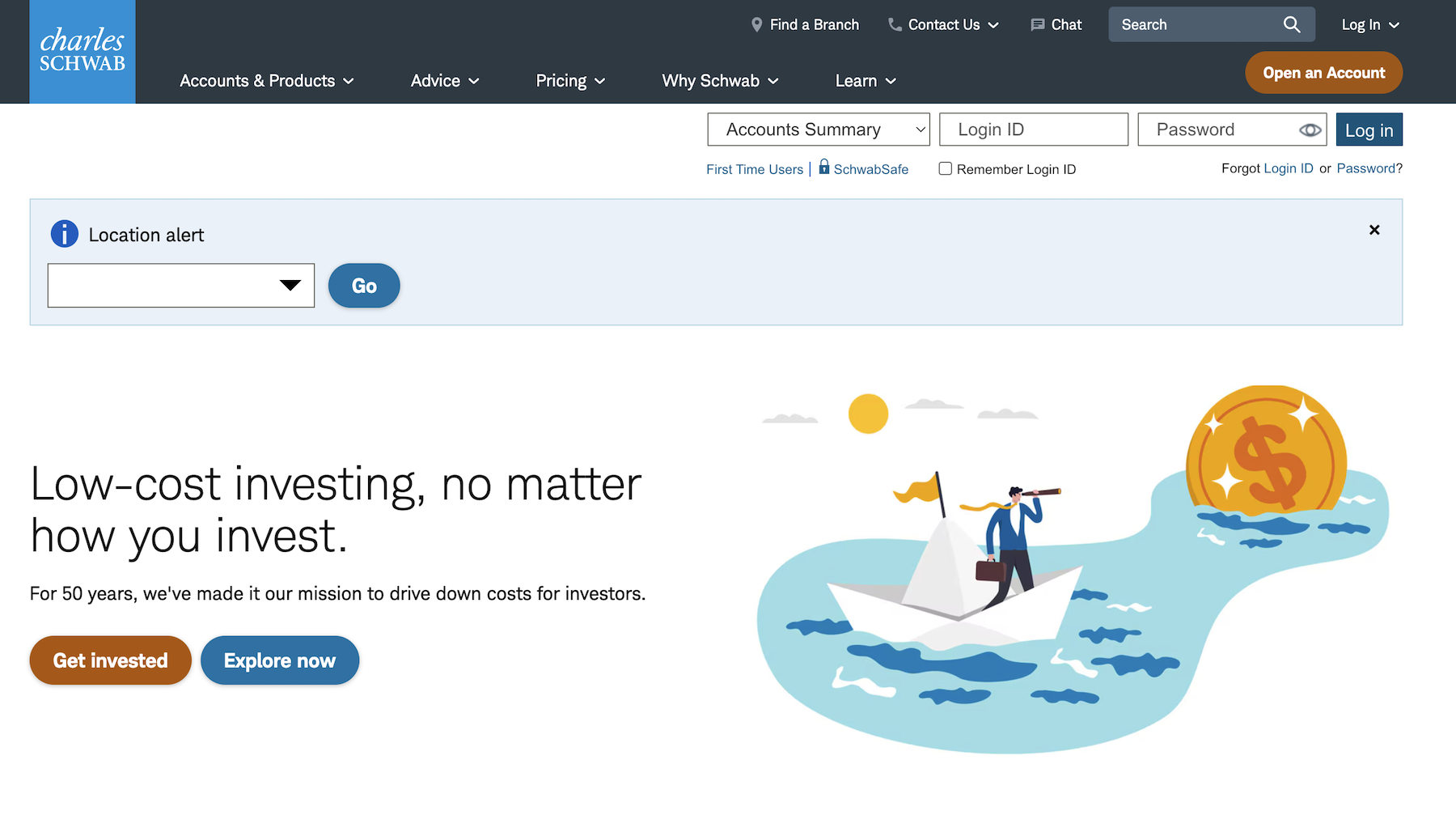Click the 'For 50 years' mission sentence

(x=337, y=593)
